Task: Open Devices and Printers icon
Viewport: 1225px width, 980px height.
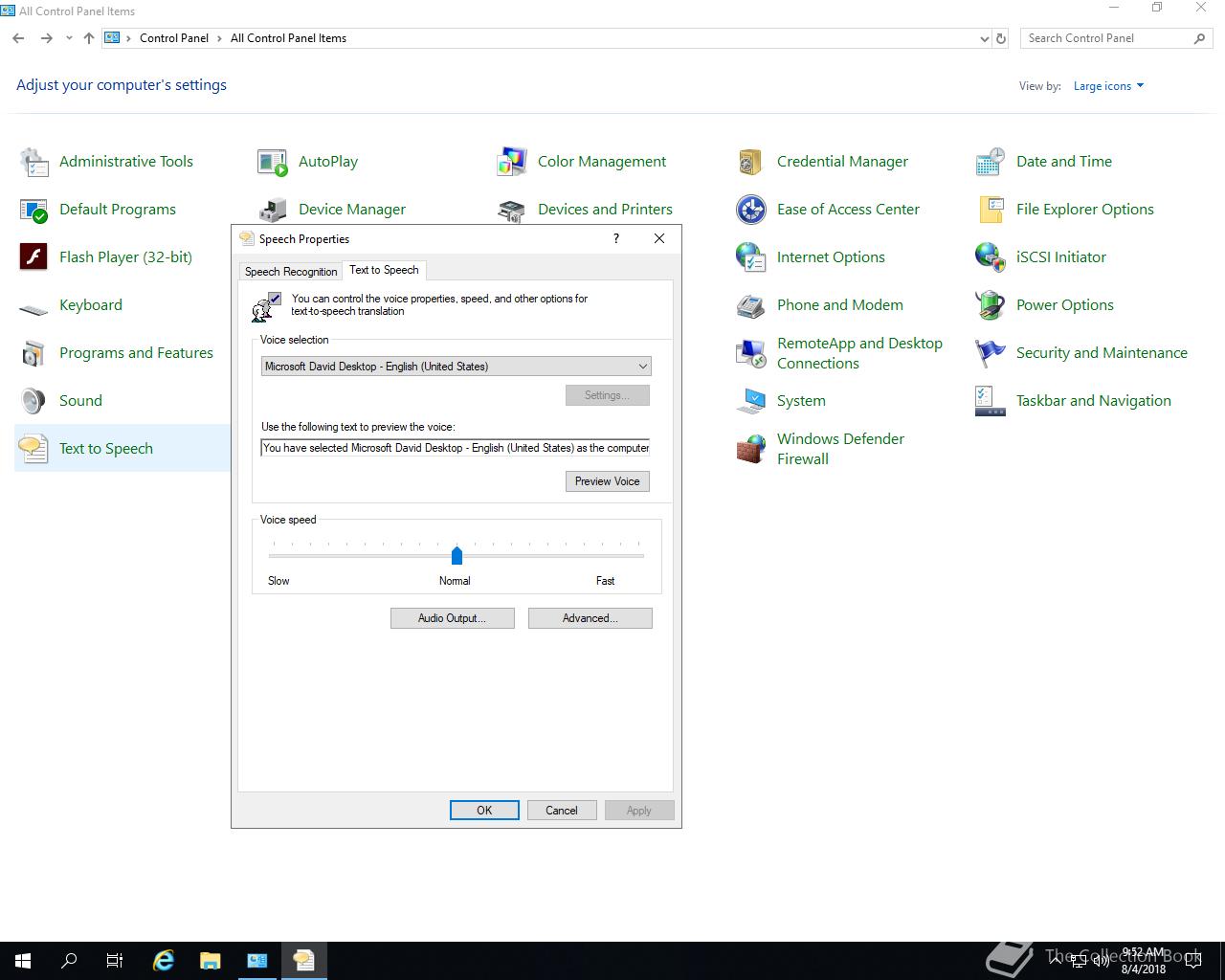Action: click(512, 210)
